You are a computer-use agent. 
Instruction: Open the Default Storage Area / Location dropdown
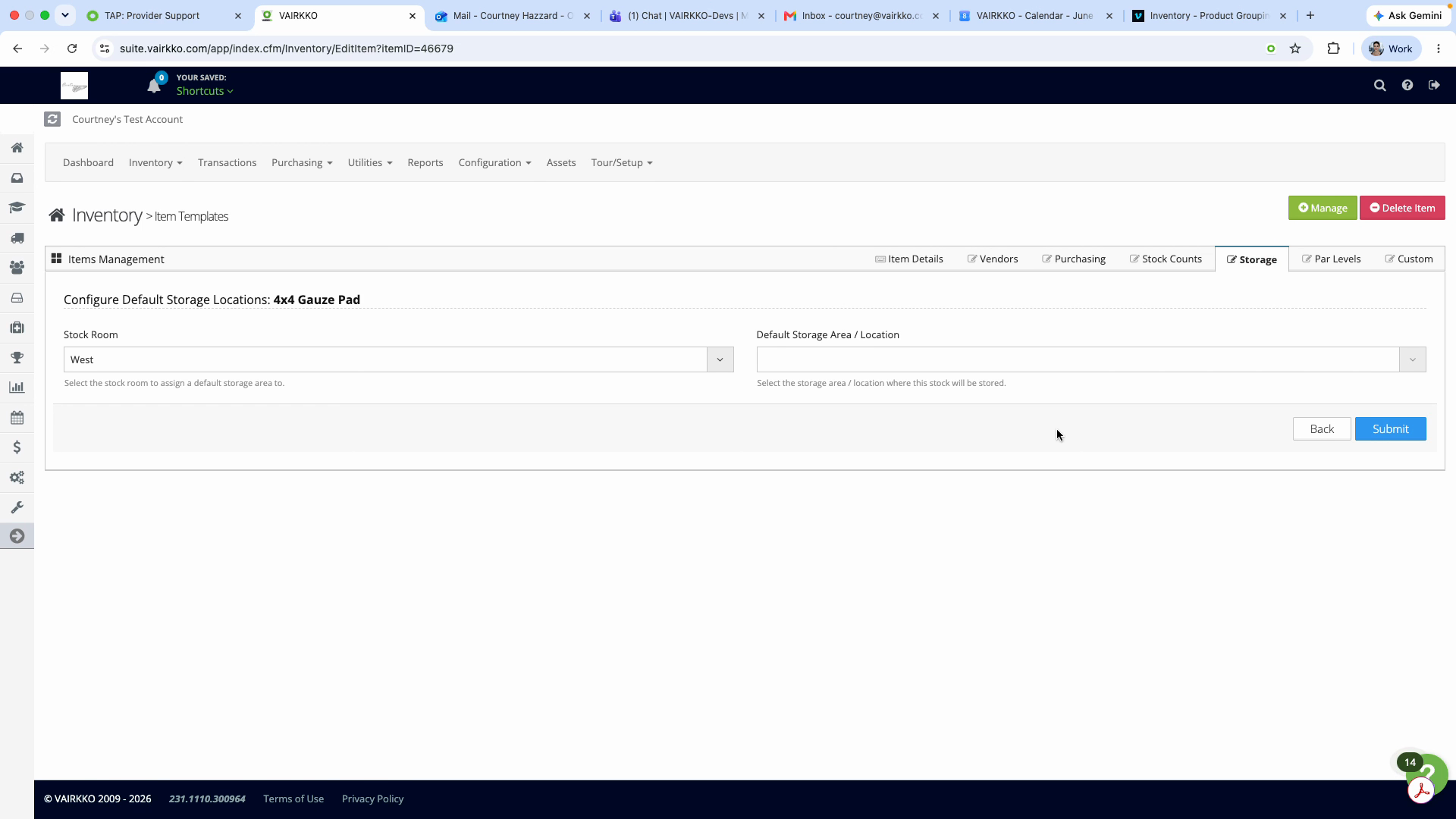tap(1090, 359)
